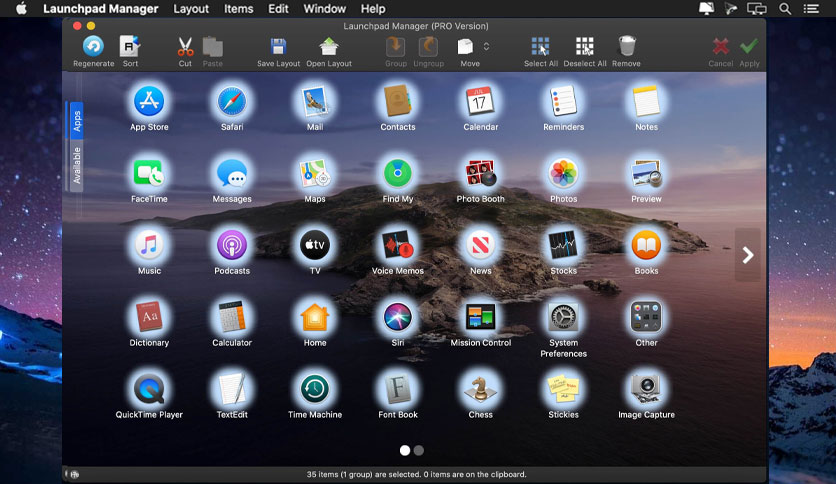Jump to second page indicator dot
836x484 pixels.
click(419, 450)
